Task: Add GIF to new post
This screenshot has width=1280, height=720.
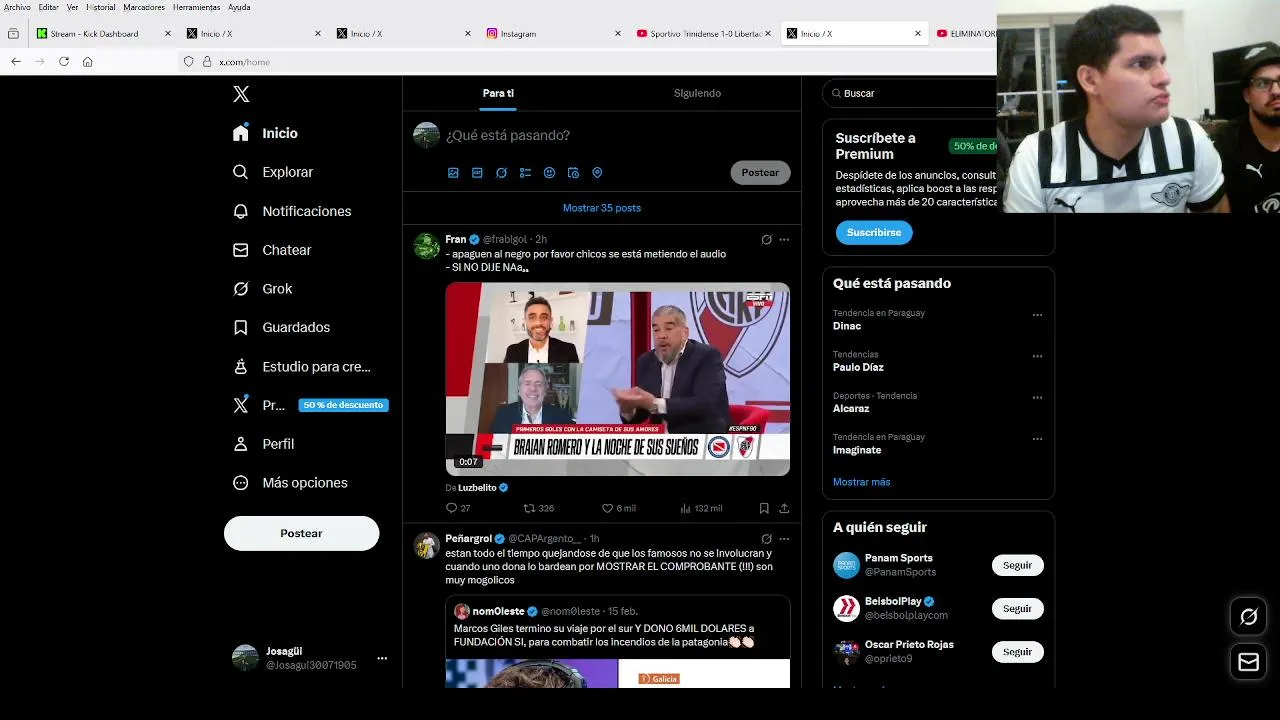Action: (477, 173)
